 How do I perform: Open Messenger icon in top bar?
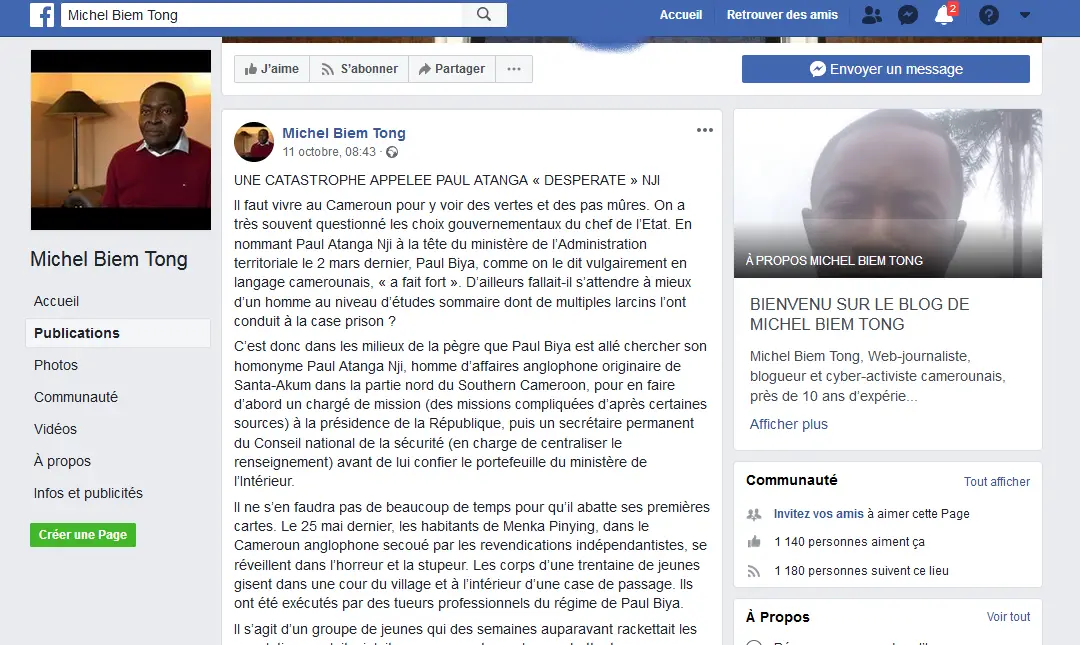point(908,15)
